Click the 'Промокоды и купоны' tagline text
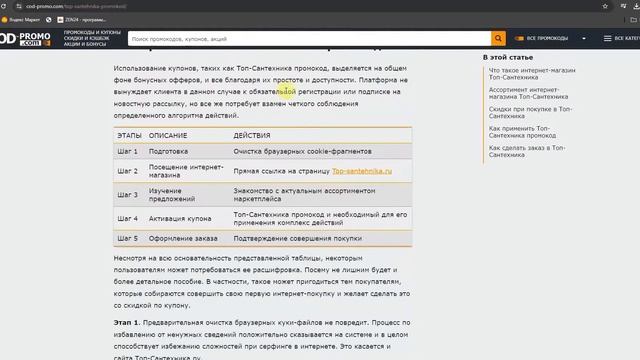Image resolution: width=640 pixels, height=360 pixels. pyautogui.click(x=92, y=32)
